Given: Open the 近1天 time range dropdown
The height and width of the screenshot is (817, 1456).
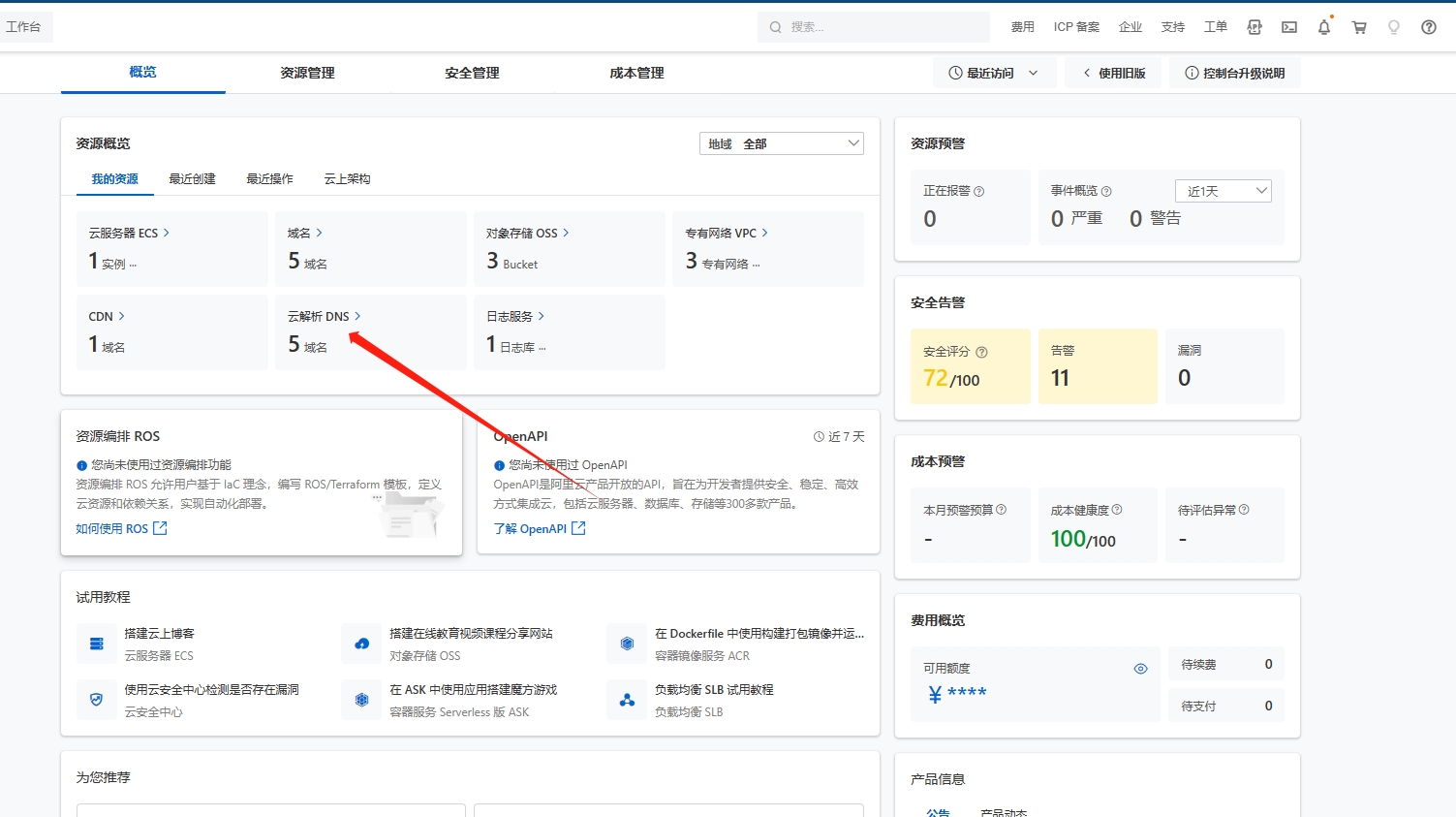Looking at the screenshot, I should 1223,191.
